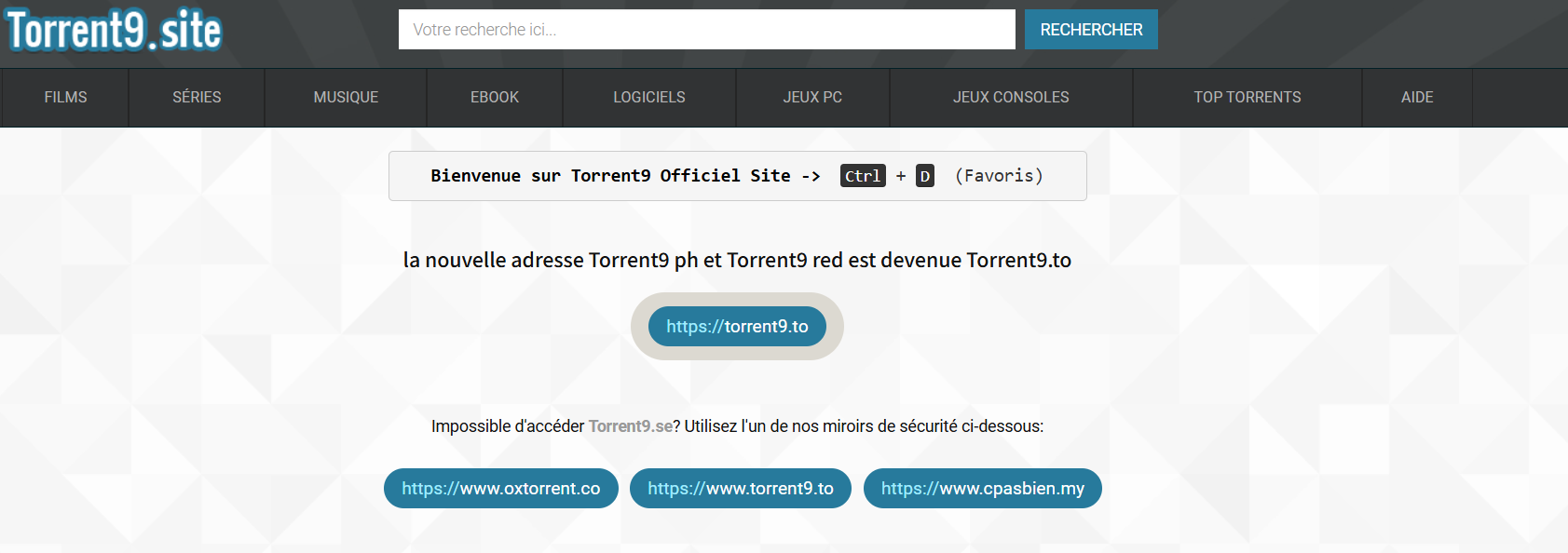Open the AIDE page

(x=1417, y=97)
